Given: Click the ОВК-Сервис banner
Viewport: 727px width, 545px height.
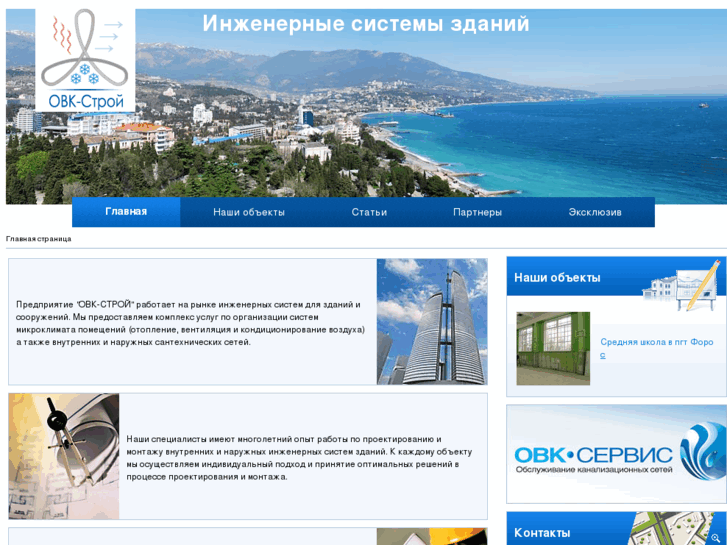Looking at the screenshot, I should pos(616,454).
